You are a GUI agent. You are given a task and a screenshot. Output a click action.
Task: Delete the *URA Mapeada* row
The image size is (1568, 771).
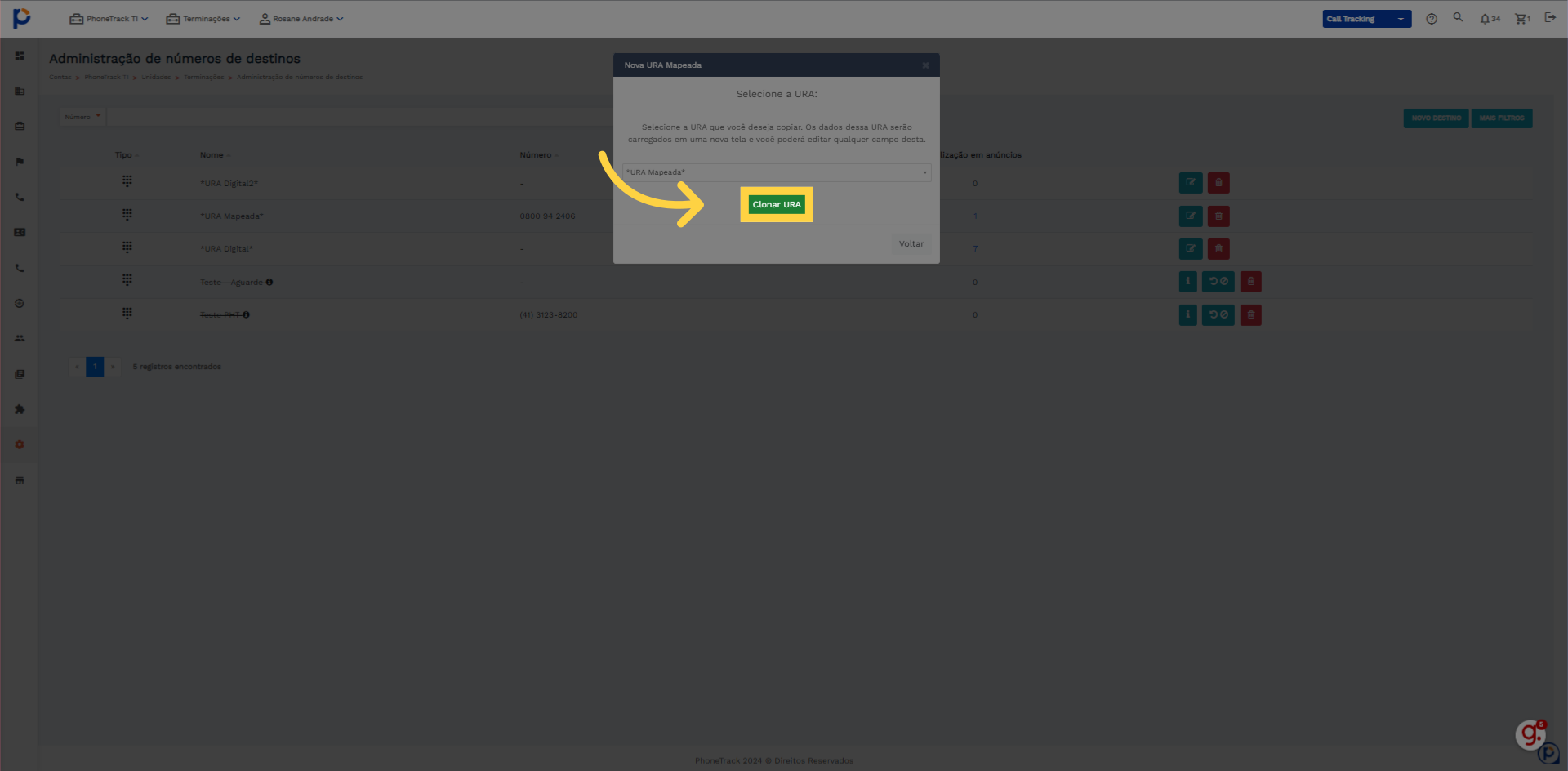[1218, 216]
